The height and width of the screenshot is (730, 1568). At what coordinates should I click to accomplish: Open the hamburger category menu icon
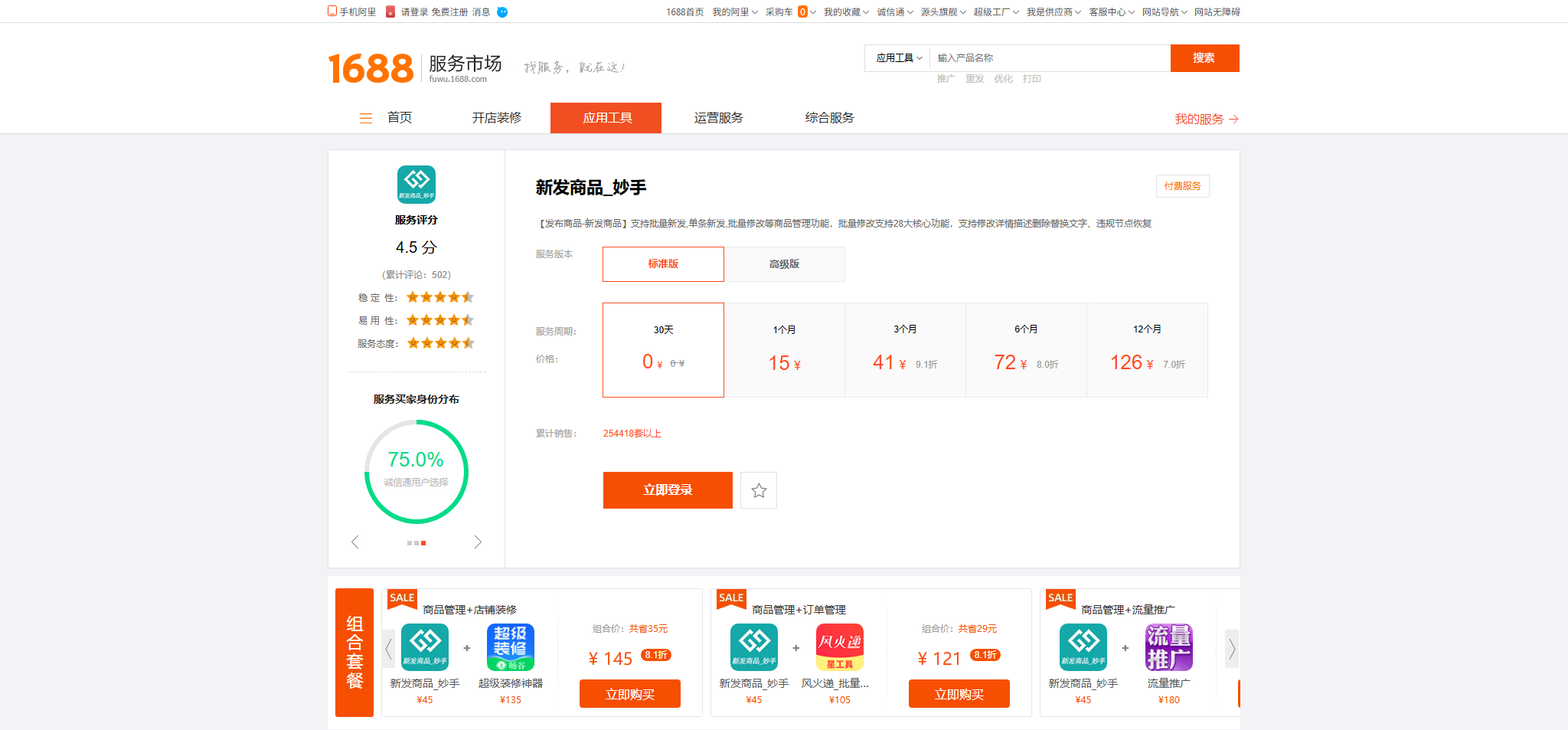[x=366, y=118]
